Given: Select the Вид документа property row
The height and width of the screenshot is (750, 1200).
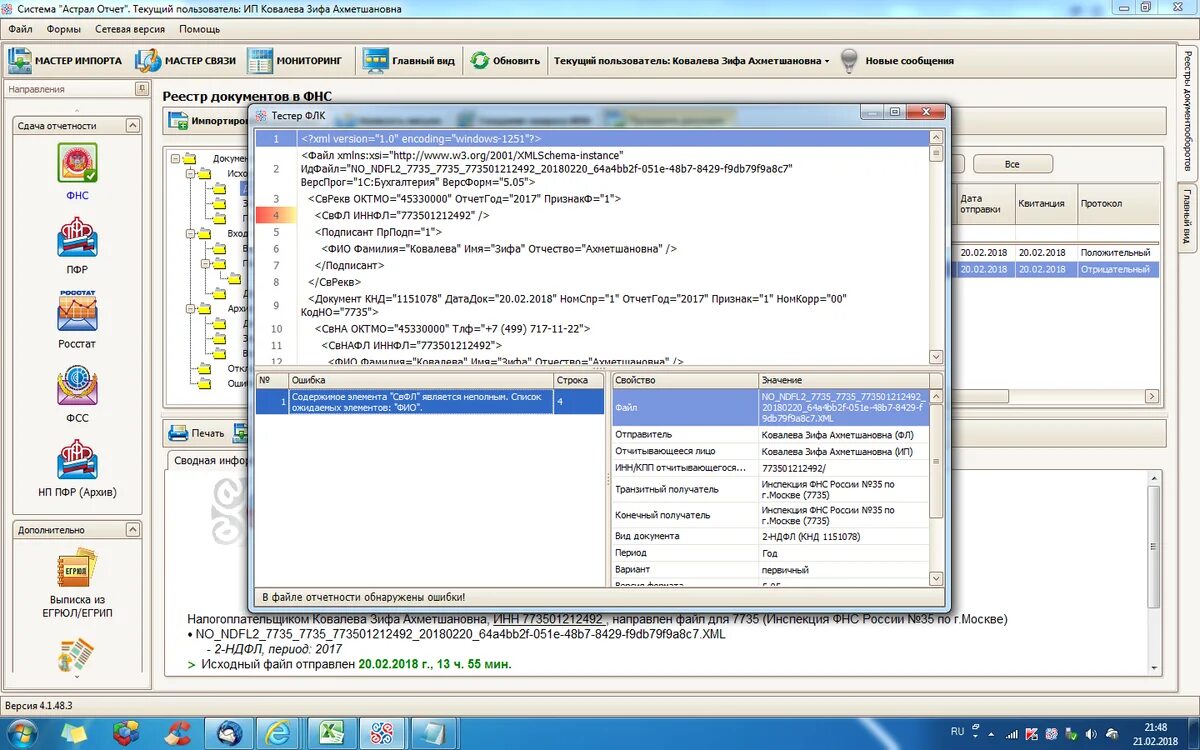Looking at the screenshot, I should (x=770, y=536).
